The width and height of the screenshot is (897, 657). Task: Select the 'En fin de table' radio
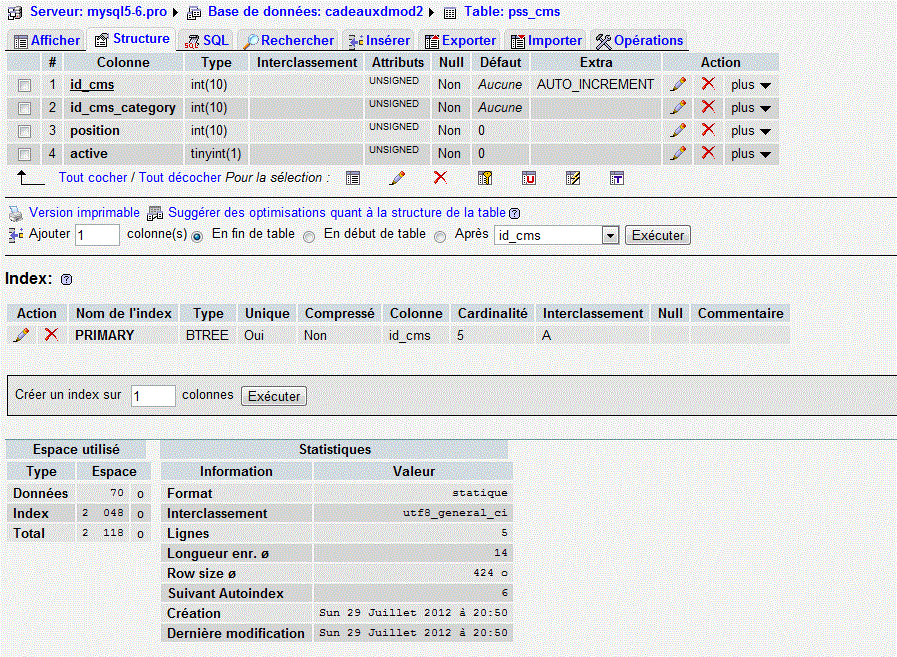197,236
